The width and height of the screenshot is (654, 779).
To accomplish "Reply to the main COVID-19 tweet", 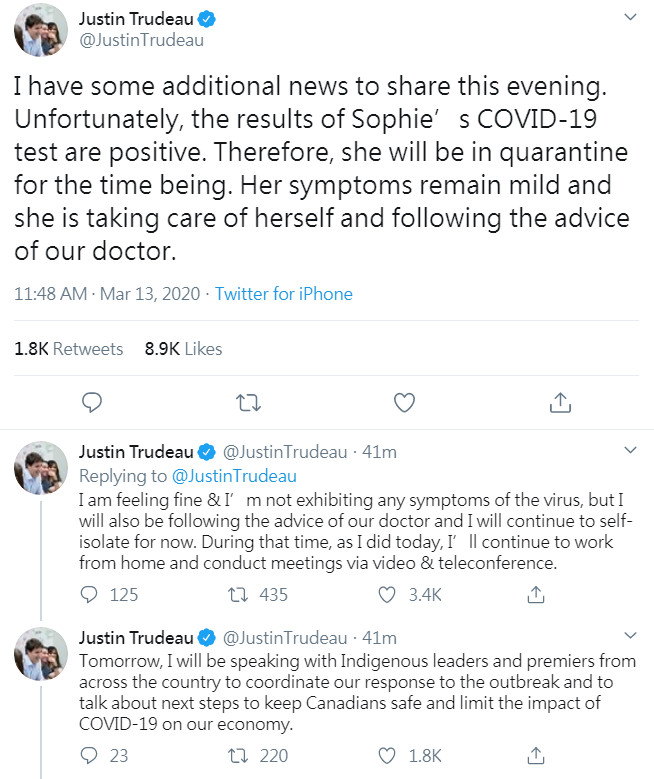I will coord(93,402).
